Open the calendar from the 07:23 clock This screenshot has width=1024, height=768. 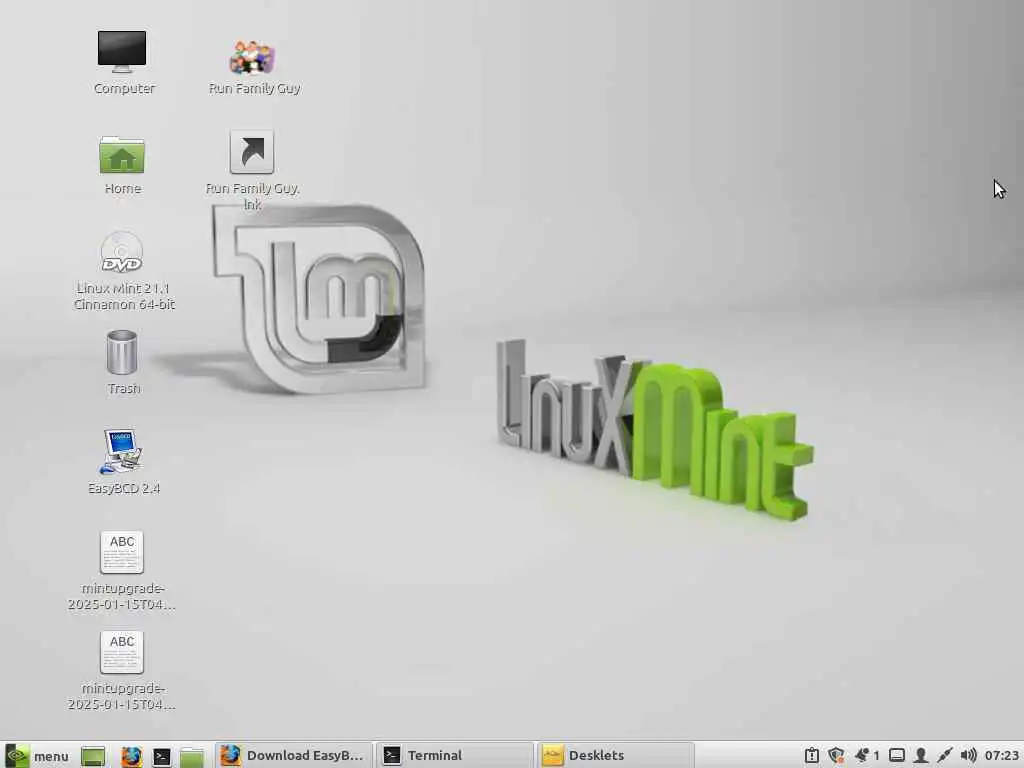point(1002,756)
